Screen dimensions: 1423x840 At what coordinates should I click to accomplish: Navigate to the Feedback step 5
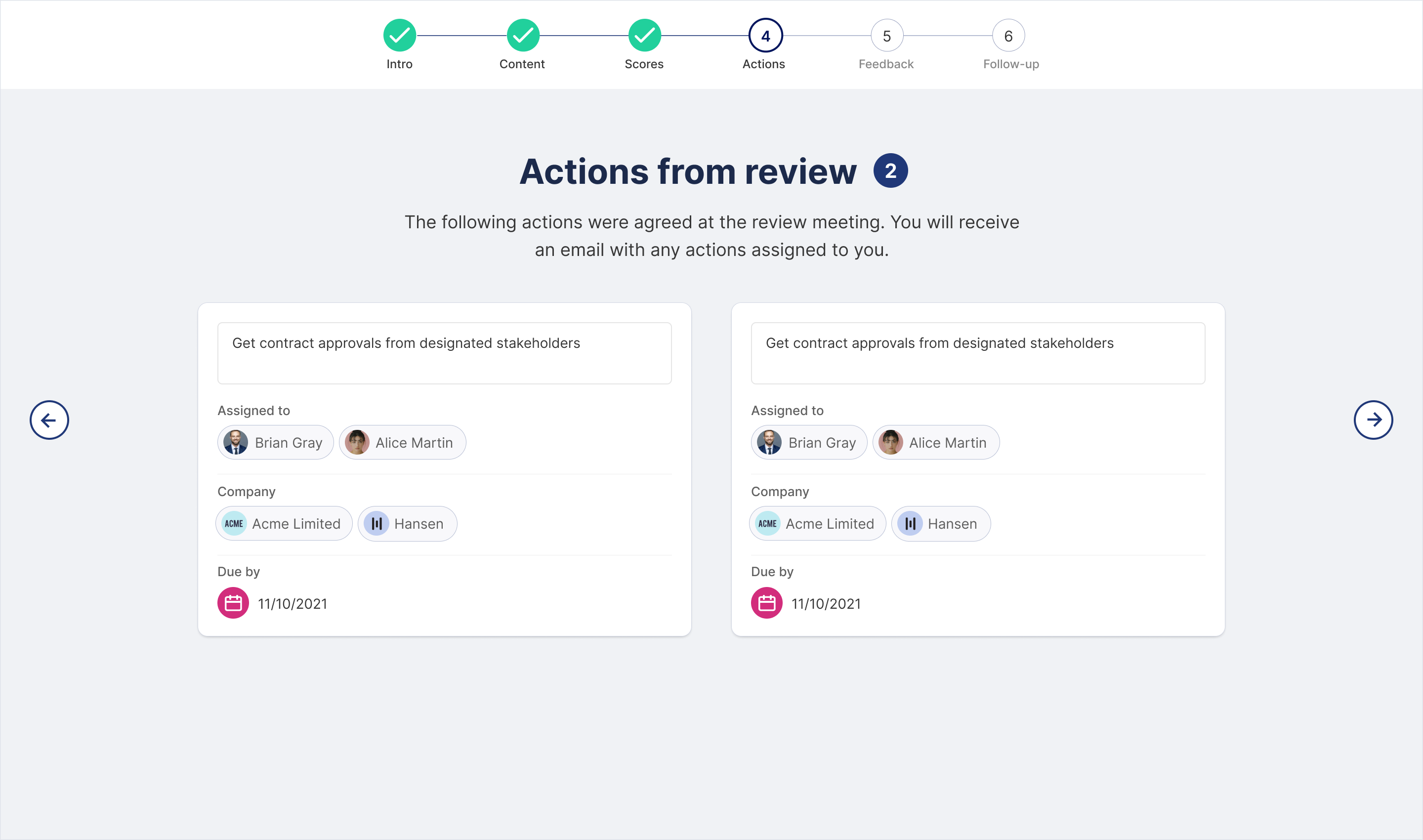pyautogui.click(x=886, y=36)
